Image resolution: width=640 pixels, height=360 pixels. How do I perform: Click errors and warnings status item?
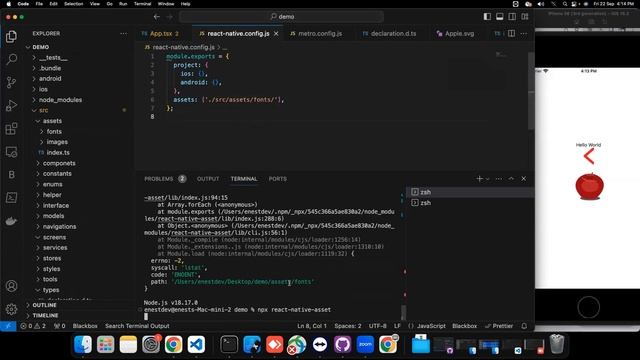[x=33, y=326]
